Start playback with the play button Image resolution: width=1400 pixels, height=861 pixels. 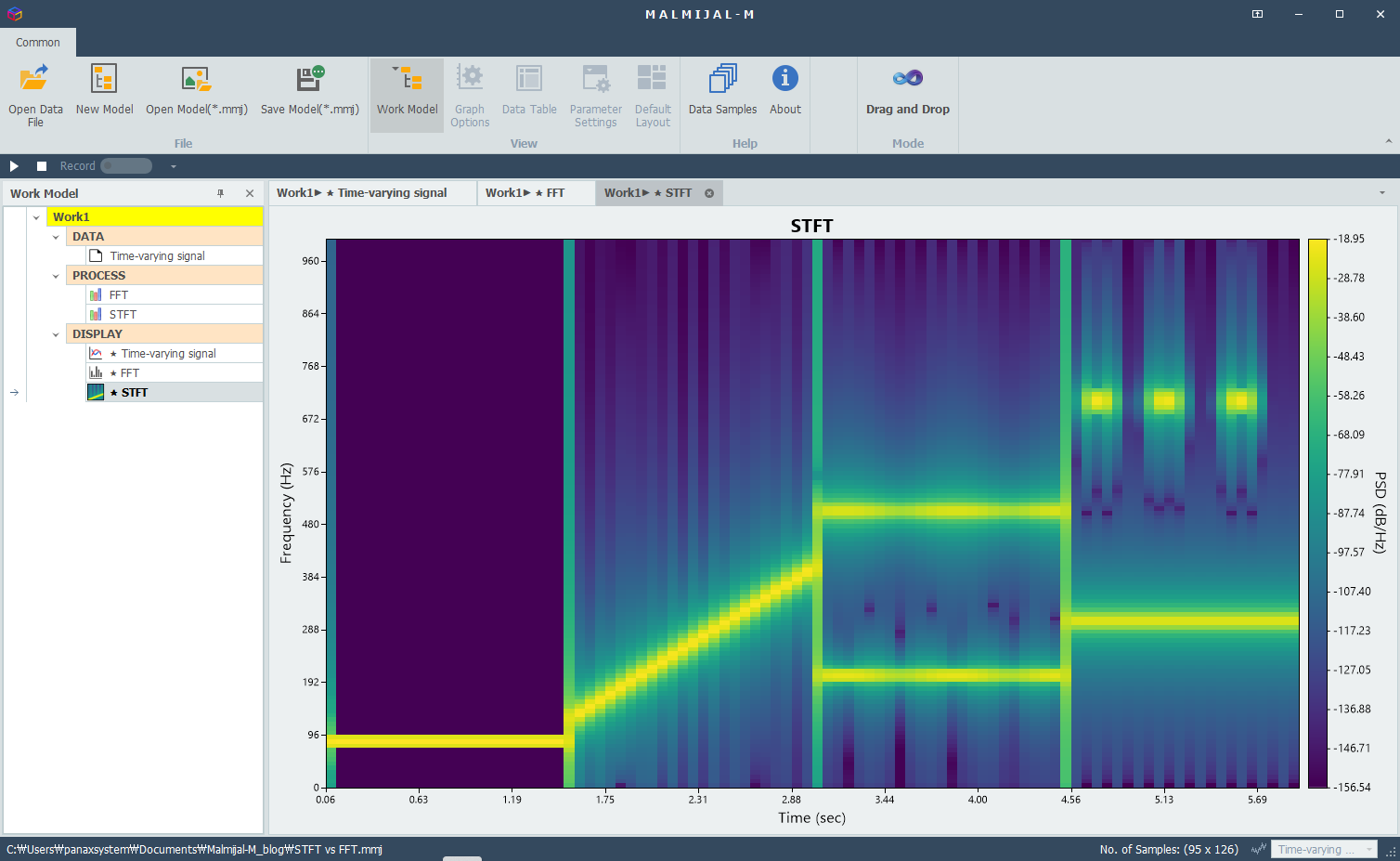point(14,166)
